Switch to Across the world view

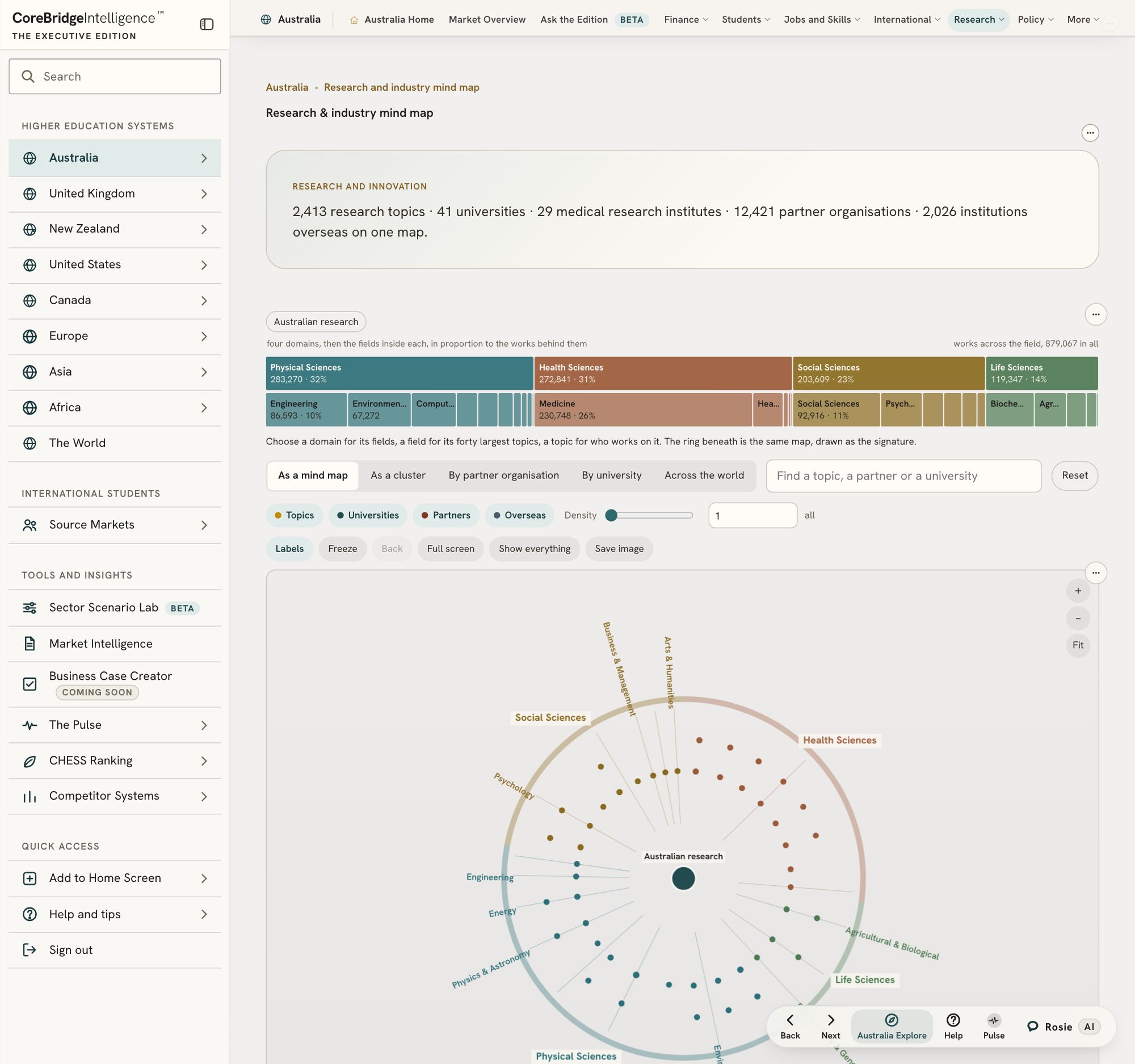tap(704, 476)
